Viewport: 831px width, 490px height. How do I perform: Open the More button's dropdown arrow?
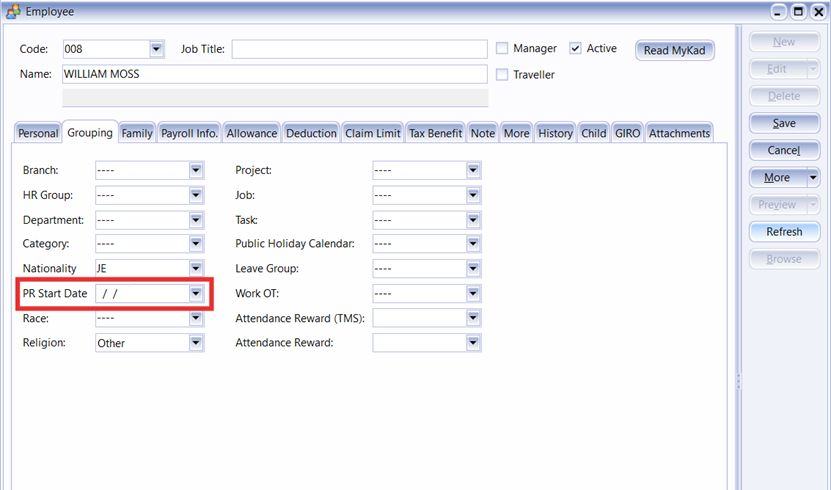pos(813,178)
